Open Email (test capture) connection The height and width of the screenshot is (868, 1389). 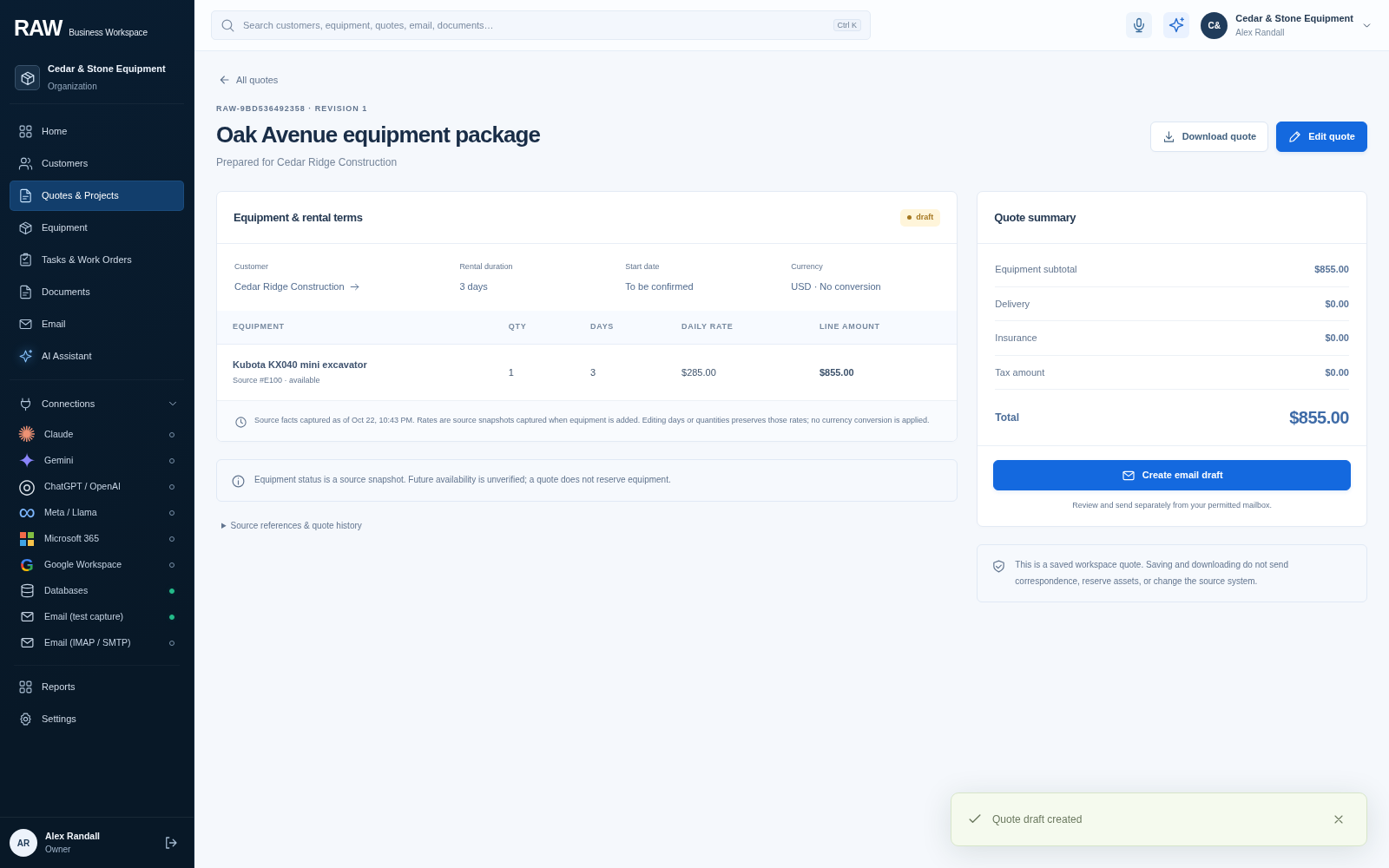(97, 616)
